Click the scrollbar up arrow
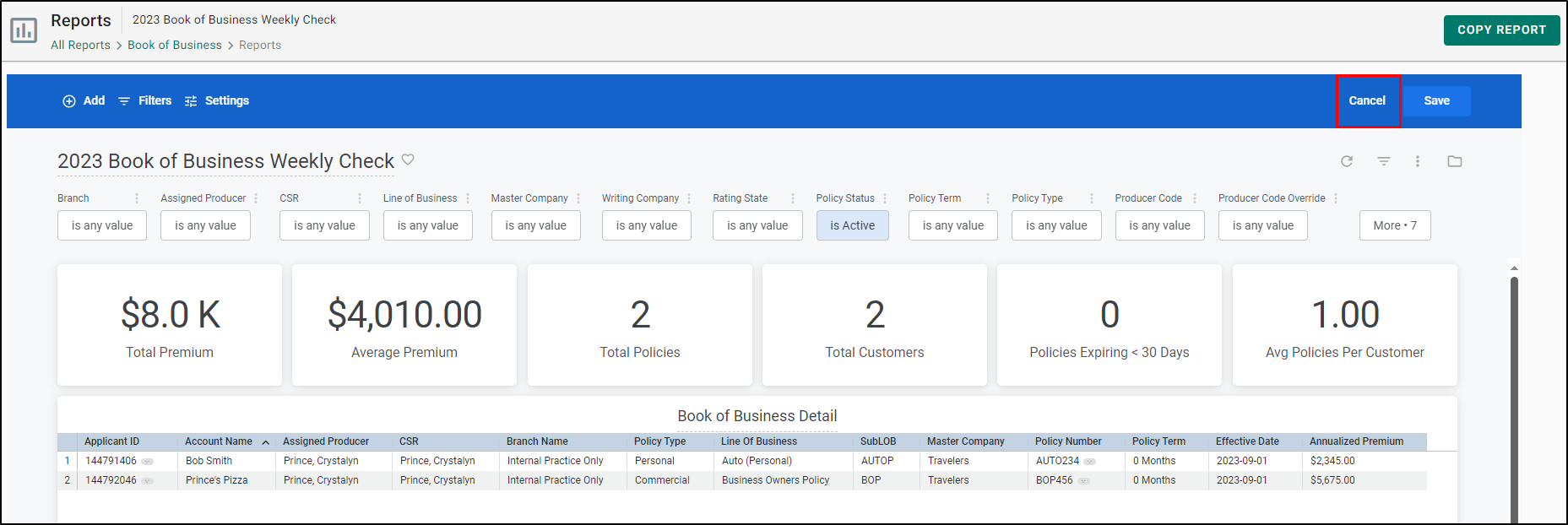The height and width of the screenshot is (525, 1568). point(1514,268)
